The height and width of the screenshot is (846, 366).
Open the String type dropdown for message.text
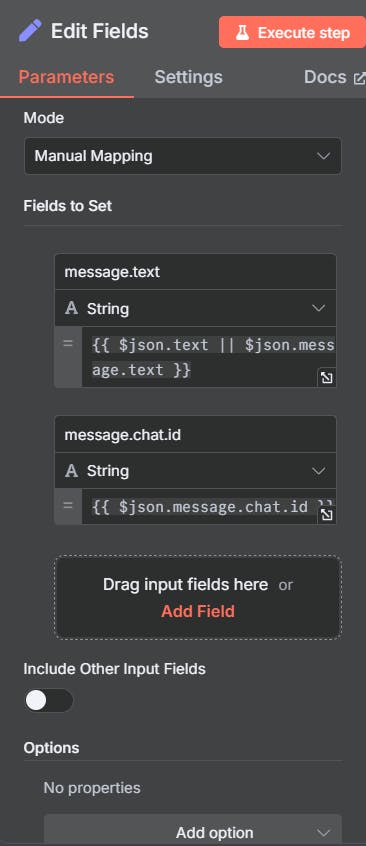[x=195, y=309]
